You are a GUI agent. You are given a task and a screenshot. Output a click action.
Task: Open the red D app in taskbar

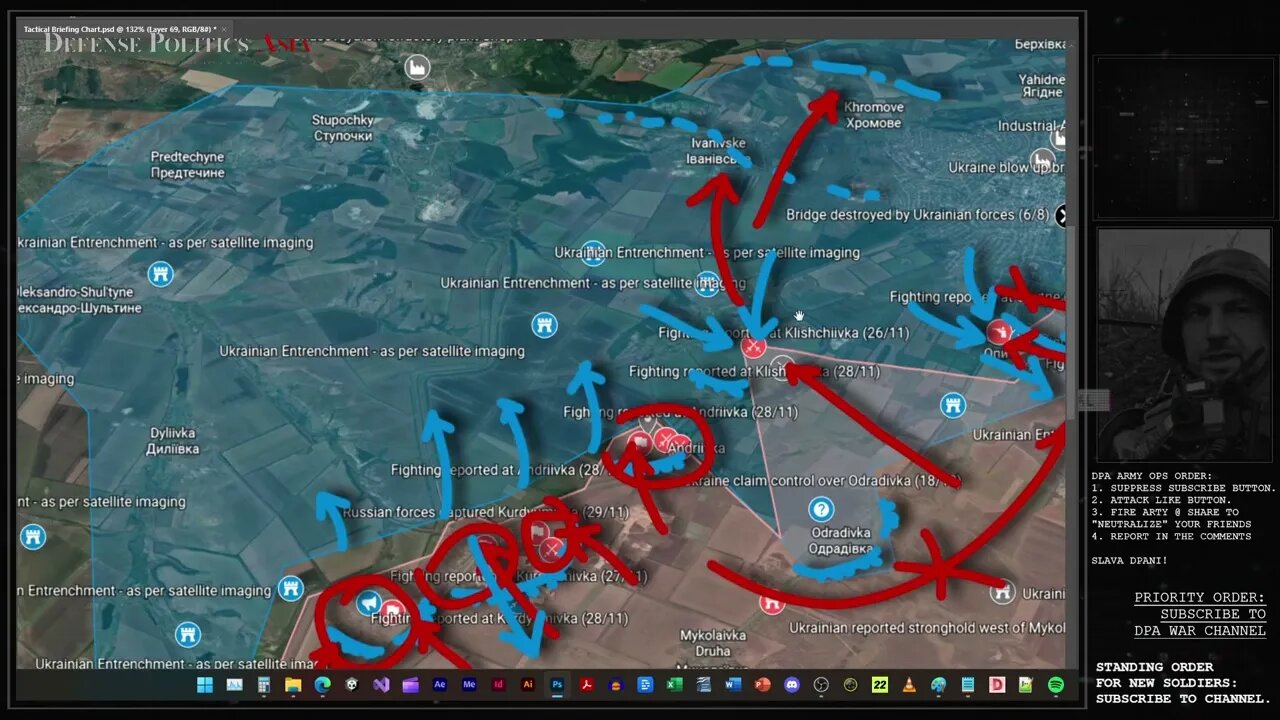(x=997, y=685)
